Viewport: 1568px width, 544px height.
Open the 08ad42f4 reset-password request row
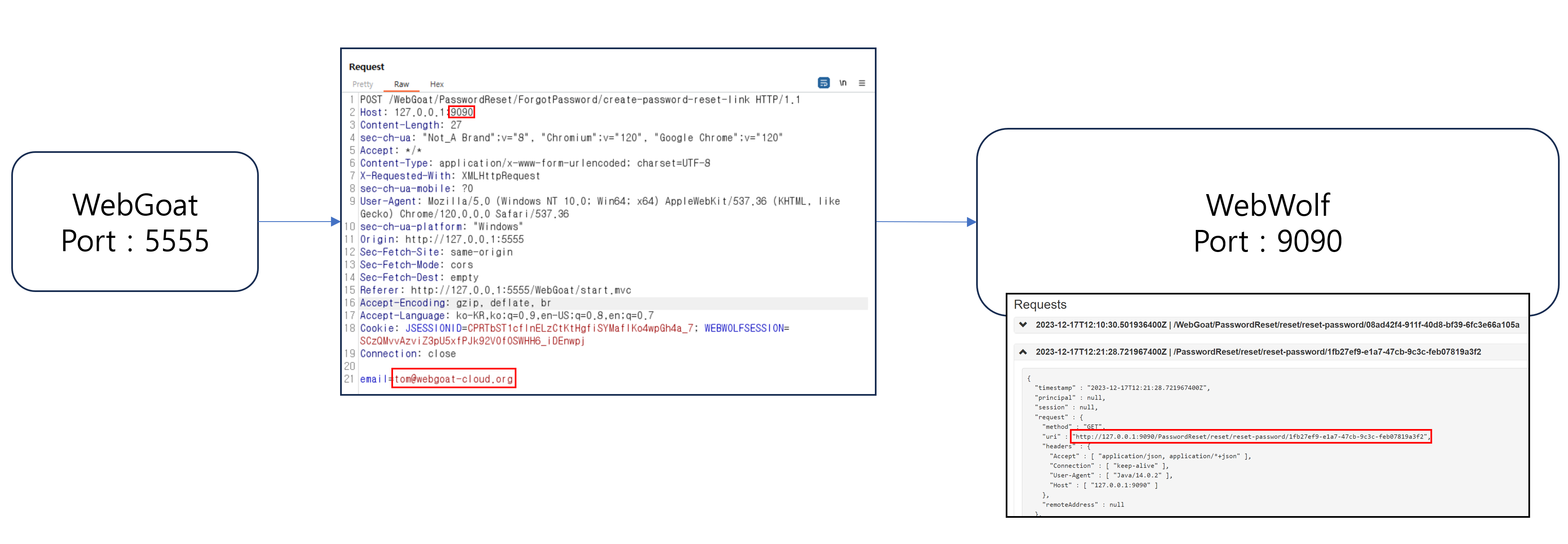tap(1278, 324)
